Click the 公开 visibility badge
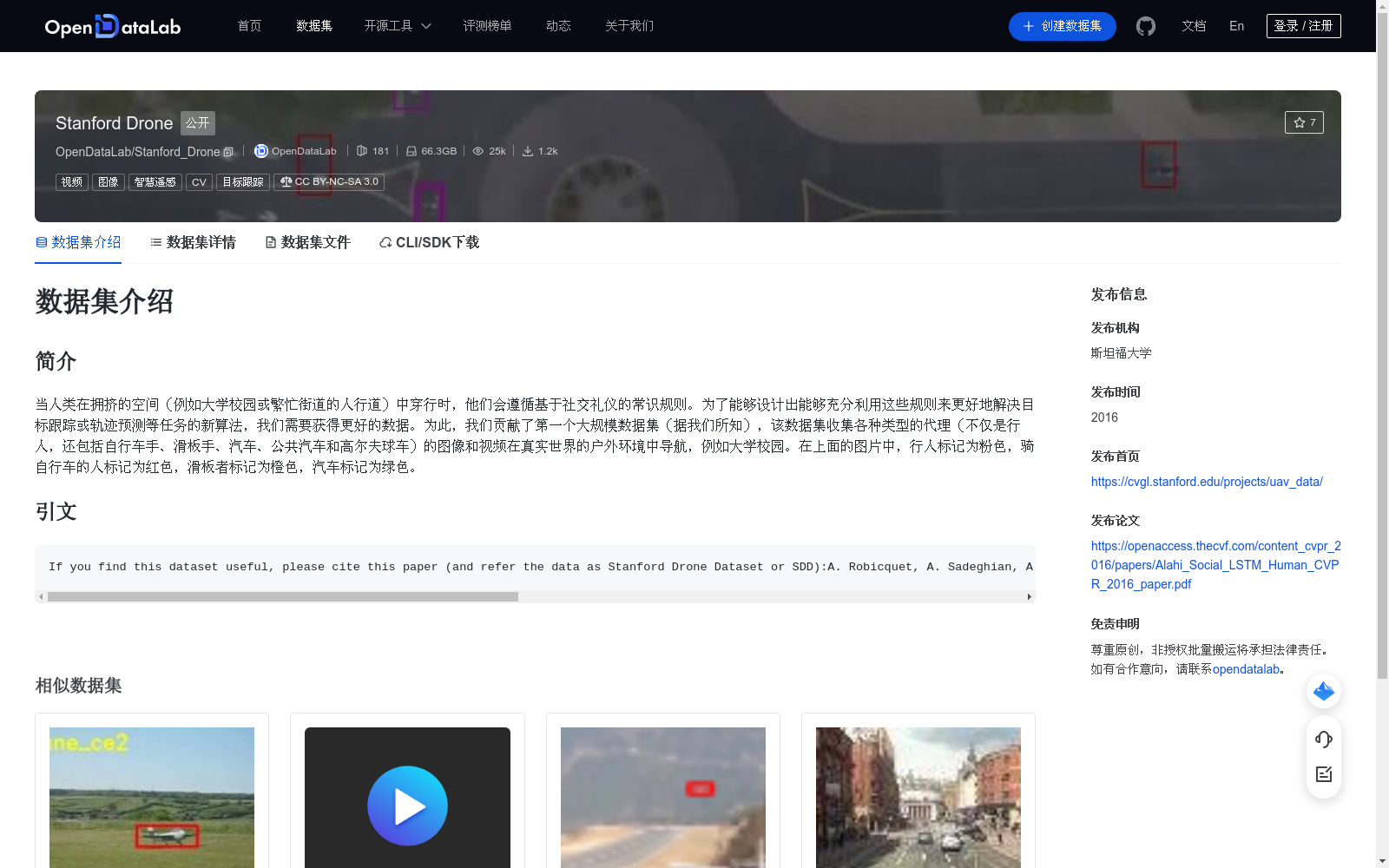Viewport: 1389px width, 868px height. click(x=198, y=123)
